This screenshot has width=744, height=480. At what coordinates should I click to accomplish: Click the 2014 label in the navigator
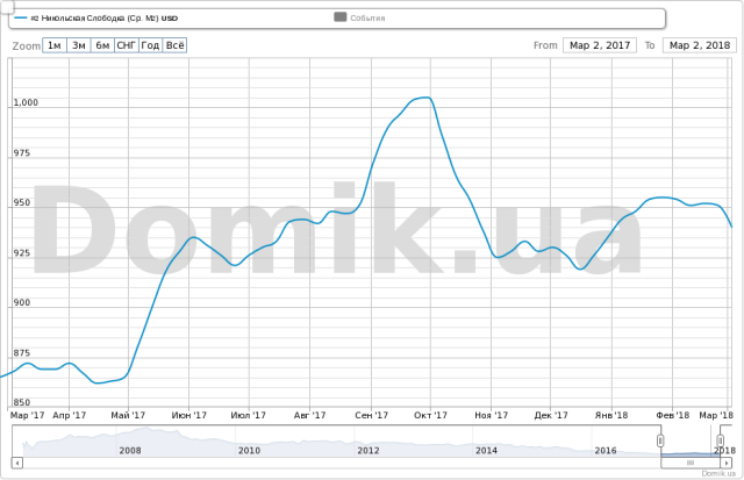(x=486, y=451)
